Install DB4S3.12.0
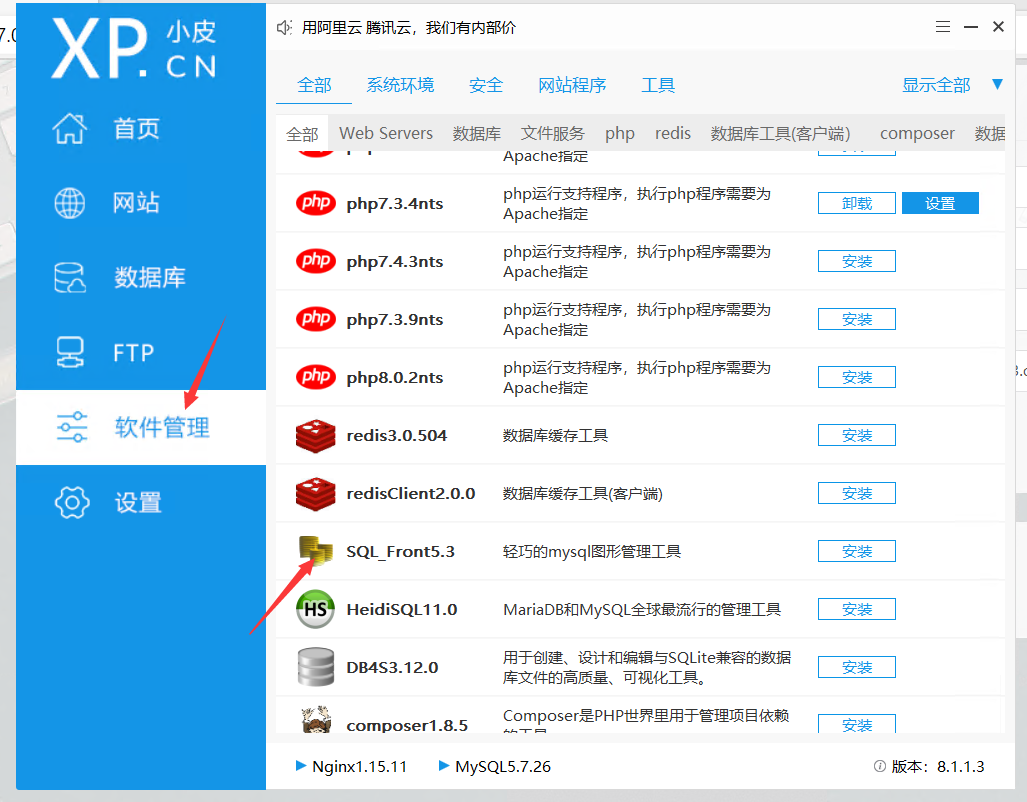 click(x=857, y=667)
